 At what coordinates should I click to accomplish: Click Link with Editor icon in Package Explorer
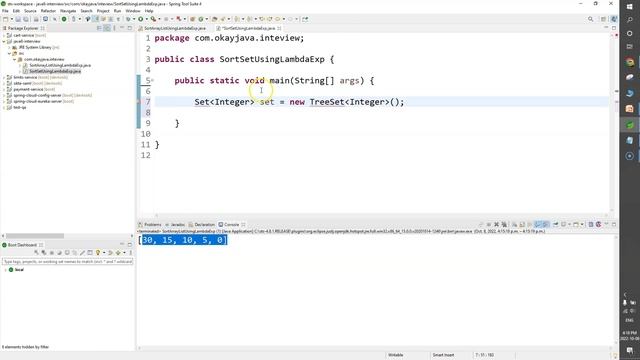coord(107,28)
